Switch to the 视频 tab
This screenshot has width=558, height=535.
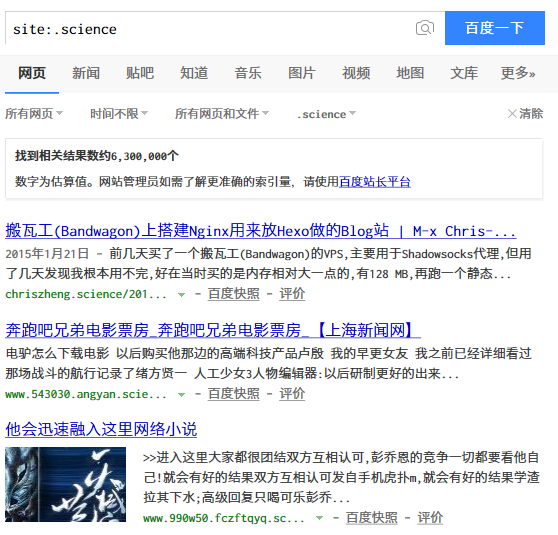(x=356, y=73)
